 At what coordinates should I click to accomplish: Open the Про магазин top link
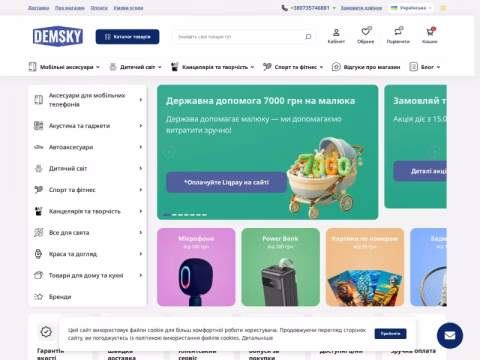[x=70, y=8]
